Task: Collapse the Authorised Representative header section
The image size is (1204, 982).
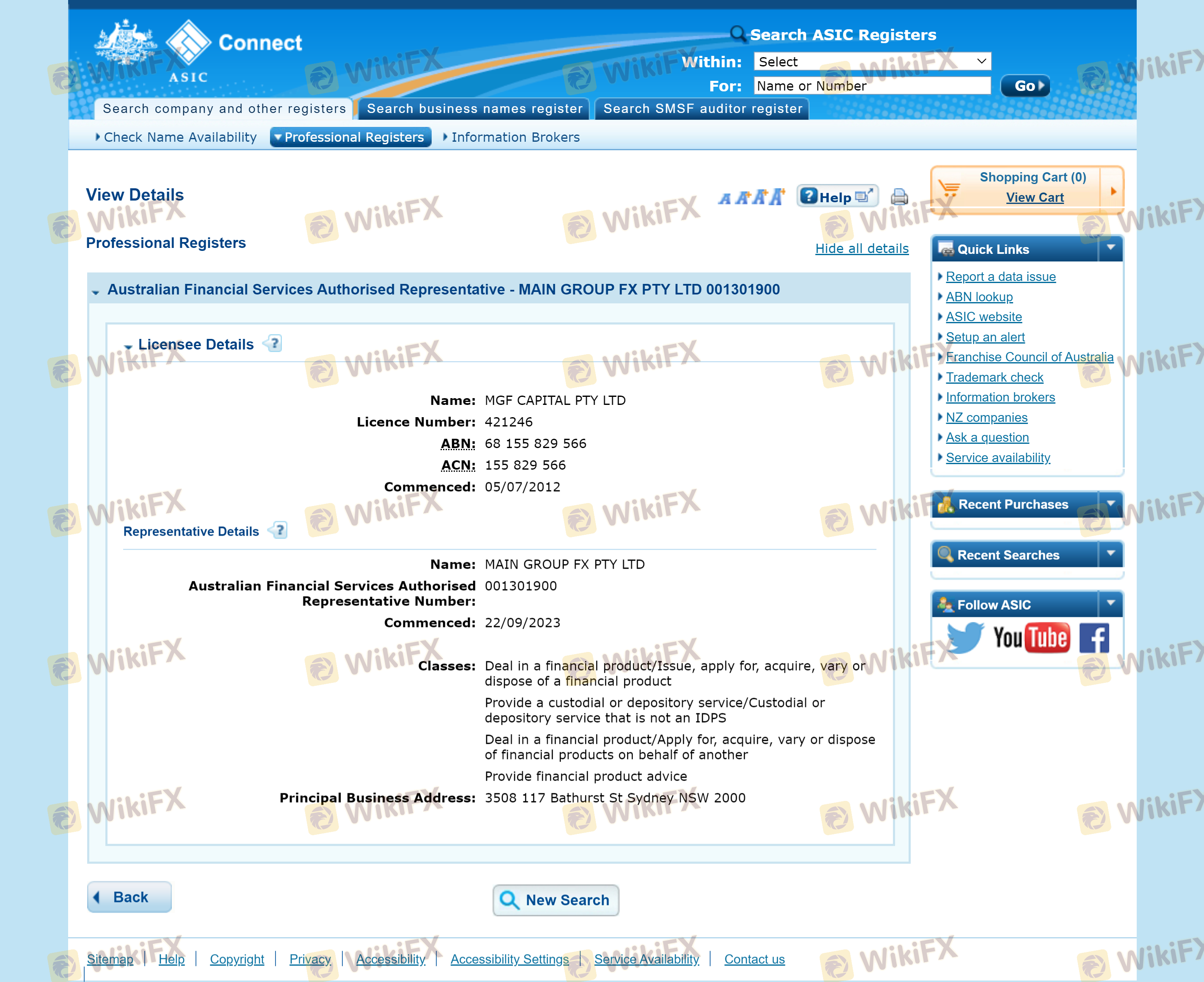Action: pyautogui.click(x=96, y=292)
